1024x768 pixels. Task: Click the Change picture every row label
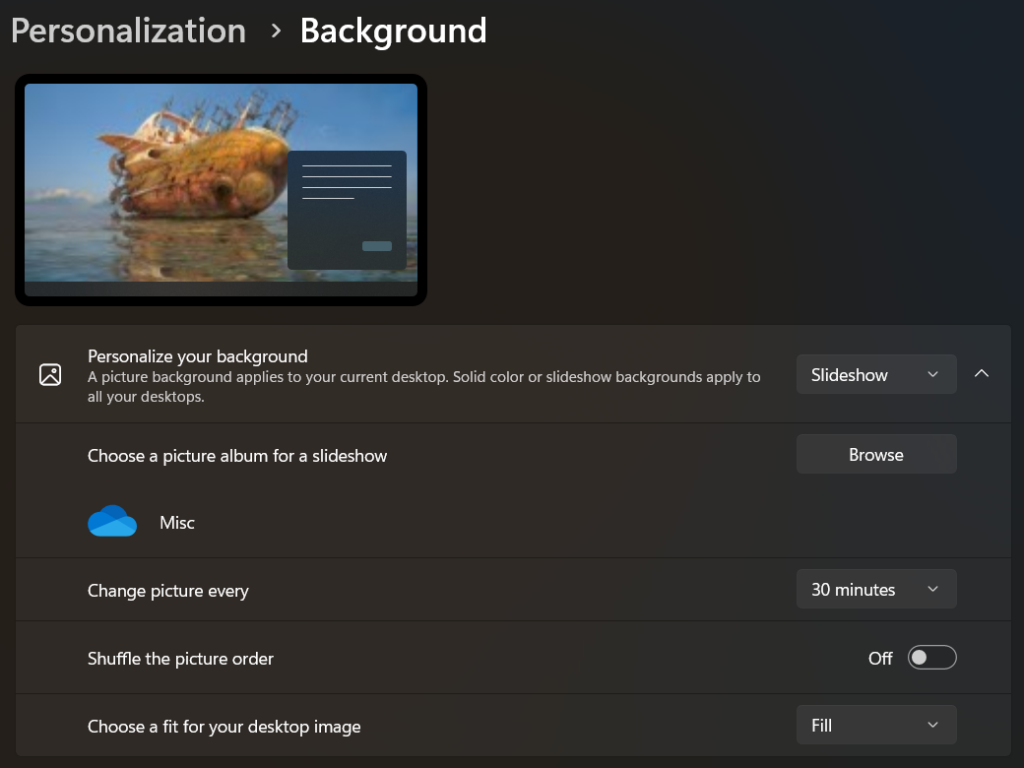point(168,590)
